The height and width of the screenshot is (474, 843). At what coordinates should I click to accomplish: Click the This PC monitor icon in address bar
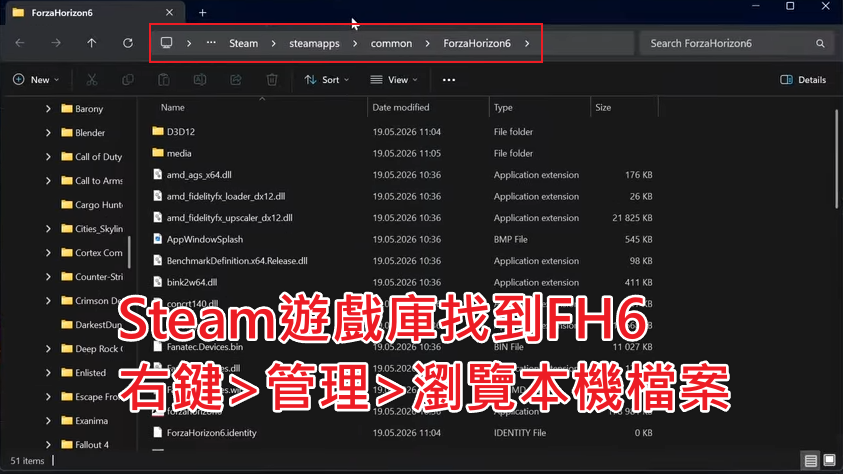(x=167, y=43)
